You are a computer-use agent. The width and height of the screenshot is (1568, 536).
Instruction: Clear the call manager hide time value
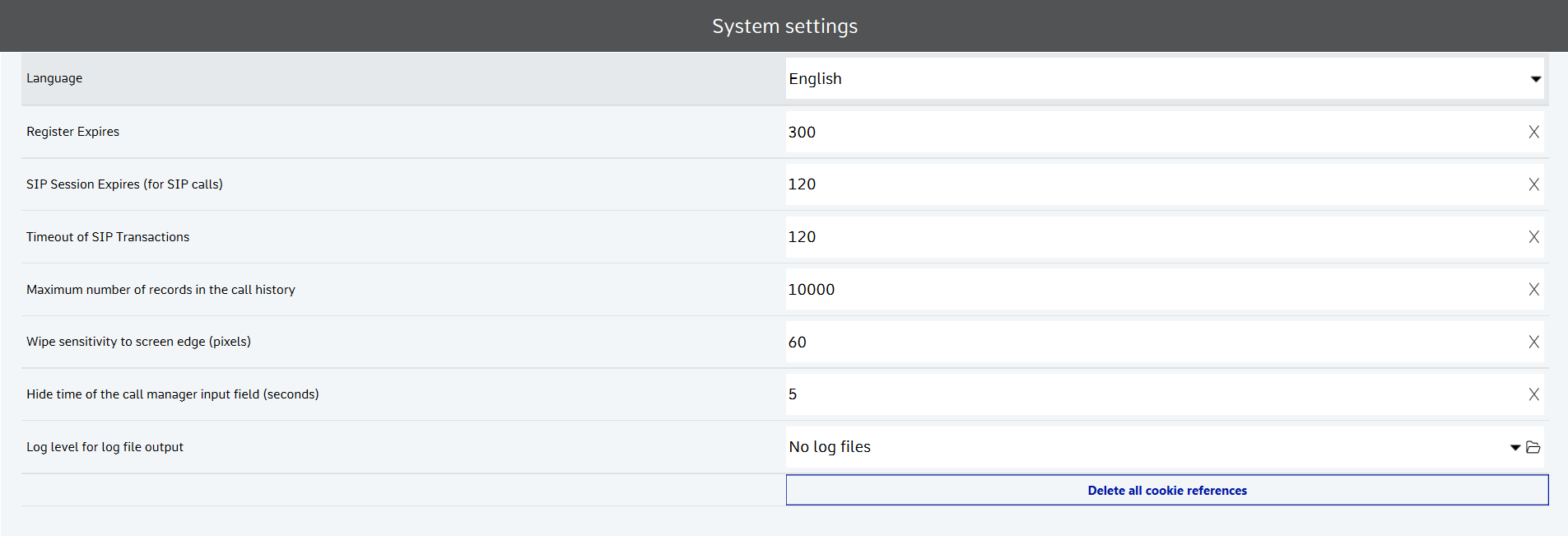[1533, 394]
